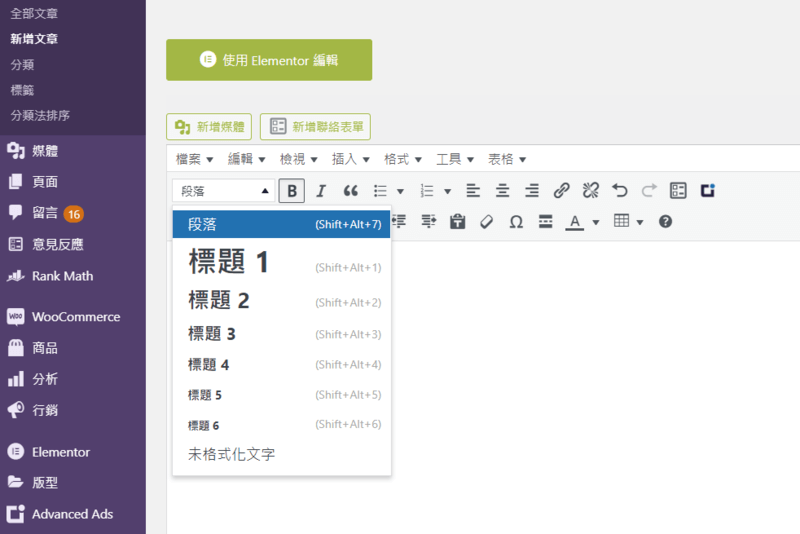Click the paste as text clipboard icon
Viewport: 800px width, 534px height.
pos(458,221)
